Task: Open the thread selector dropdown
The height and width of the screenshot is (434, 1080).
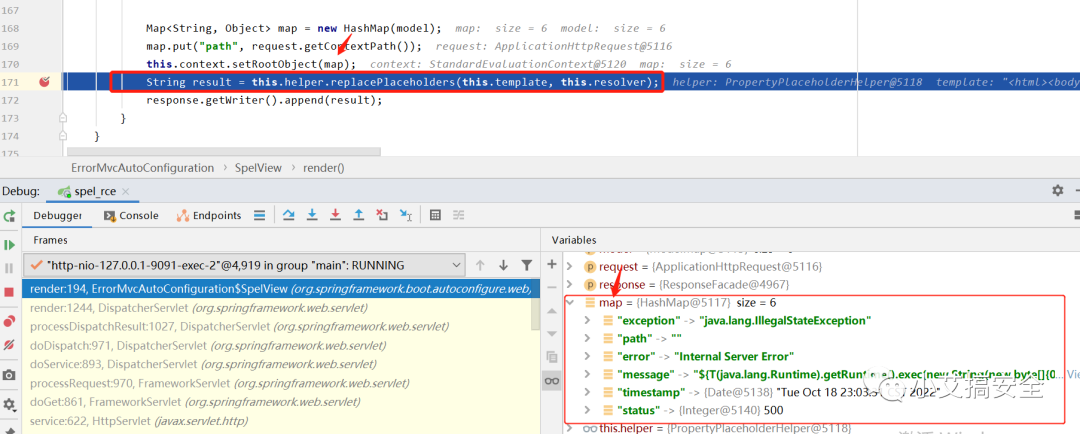Action: click(x=246, y=265)
